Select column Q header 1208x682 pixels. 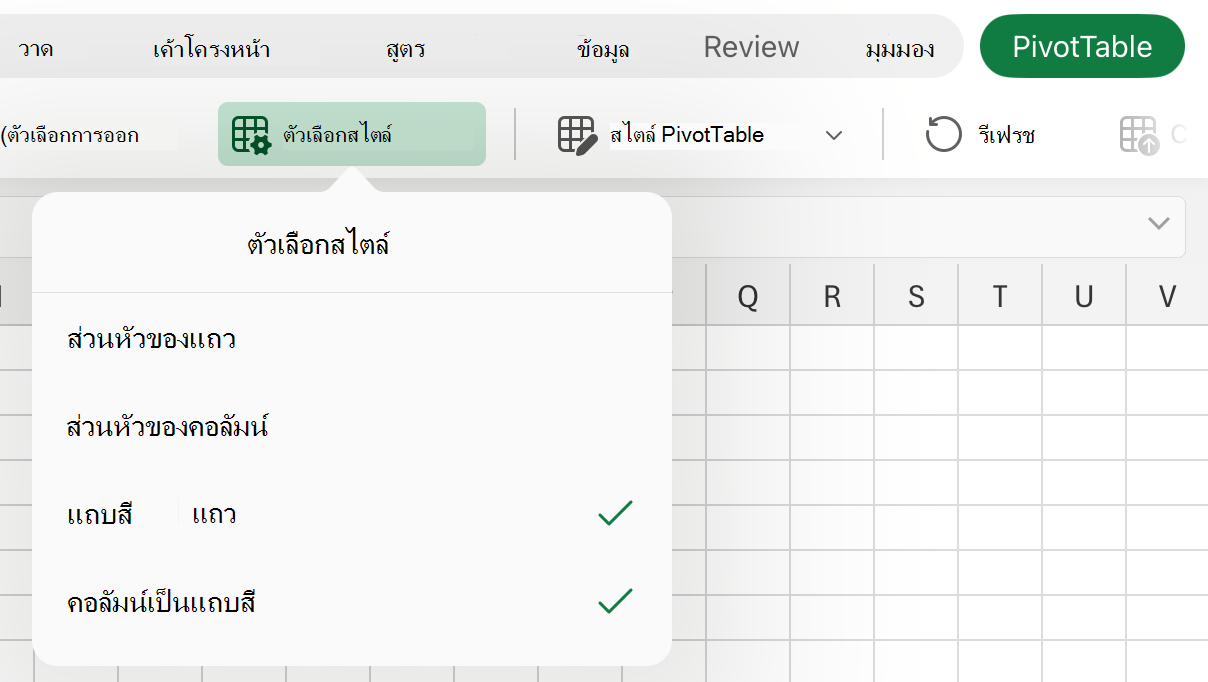748,296
